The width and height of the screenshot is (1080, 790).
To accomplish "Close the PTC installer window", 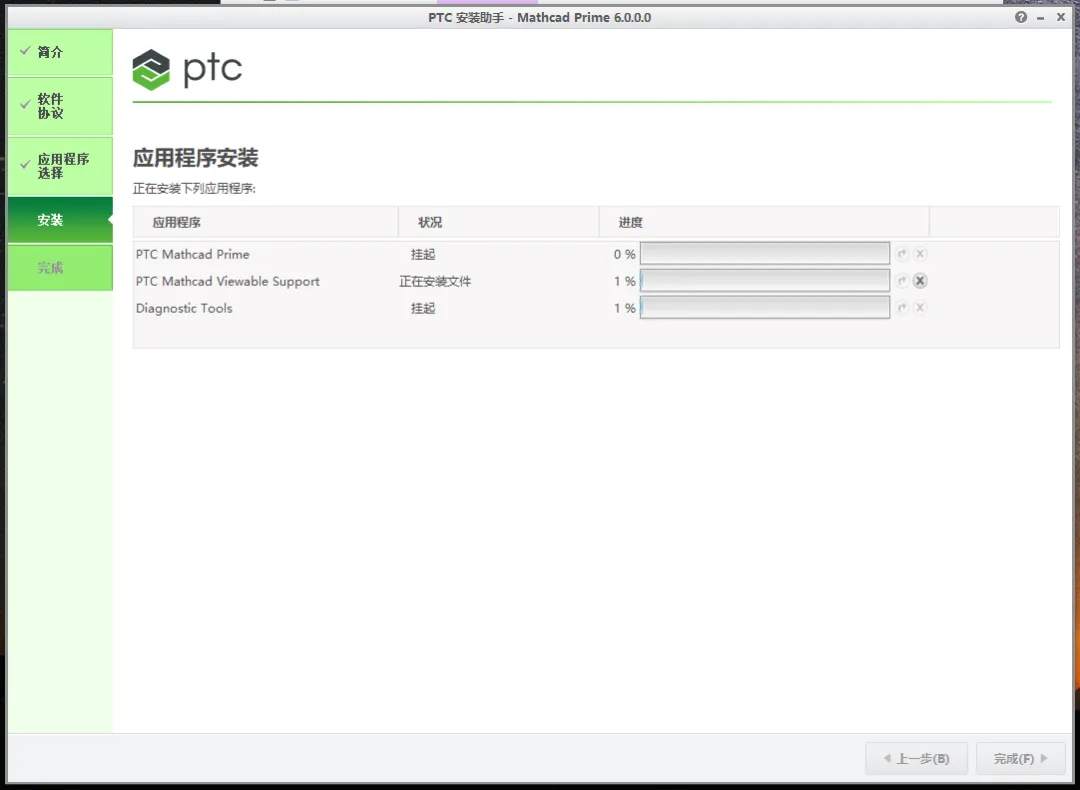I will (x=1061, y=17).
